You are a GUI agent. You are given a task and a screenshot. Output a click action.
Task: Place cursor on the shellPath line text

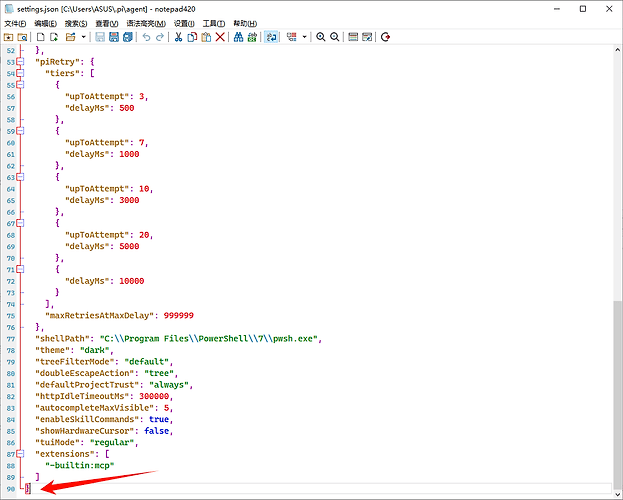tap(178, 339)
